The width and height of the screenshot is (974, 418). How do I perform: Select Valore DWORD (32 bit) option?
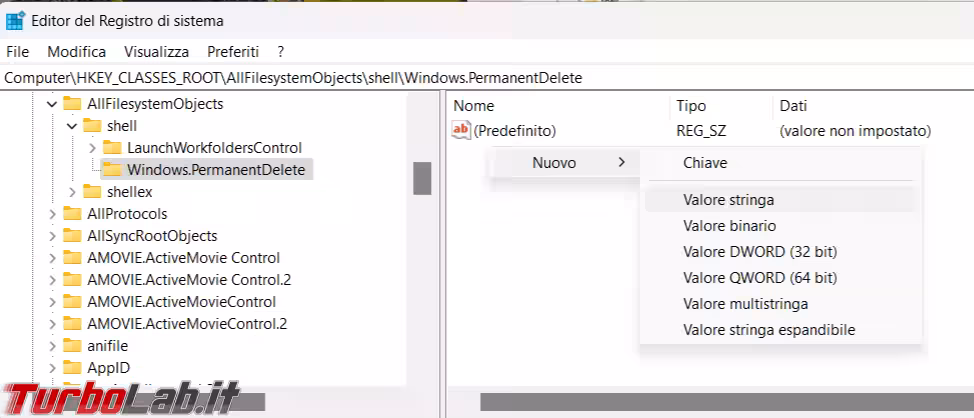tap(760, 252)
